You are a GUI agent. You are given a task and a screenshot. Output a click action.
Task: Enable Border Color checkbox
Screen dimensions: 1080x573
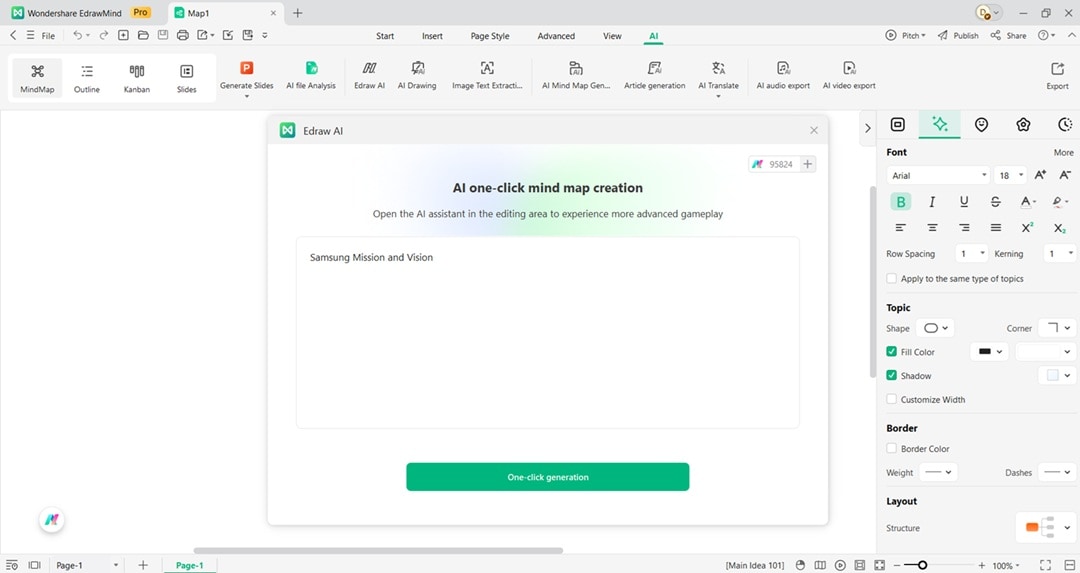tap(891, 448)
